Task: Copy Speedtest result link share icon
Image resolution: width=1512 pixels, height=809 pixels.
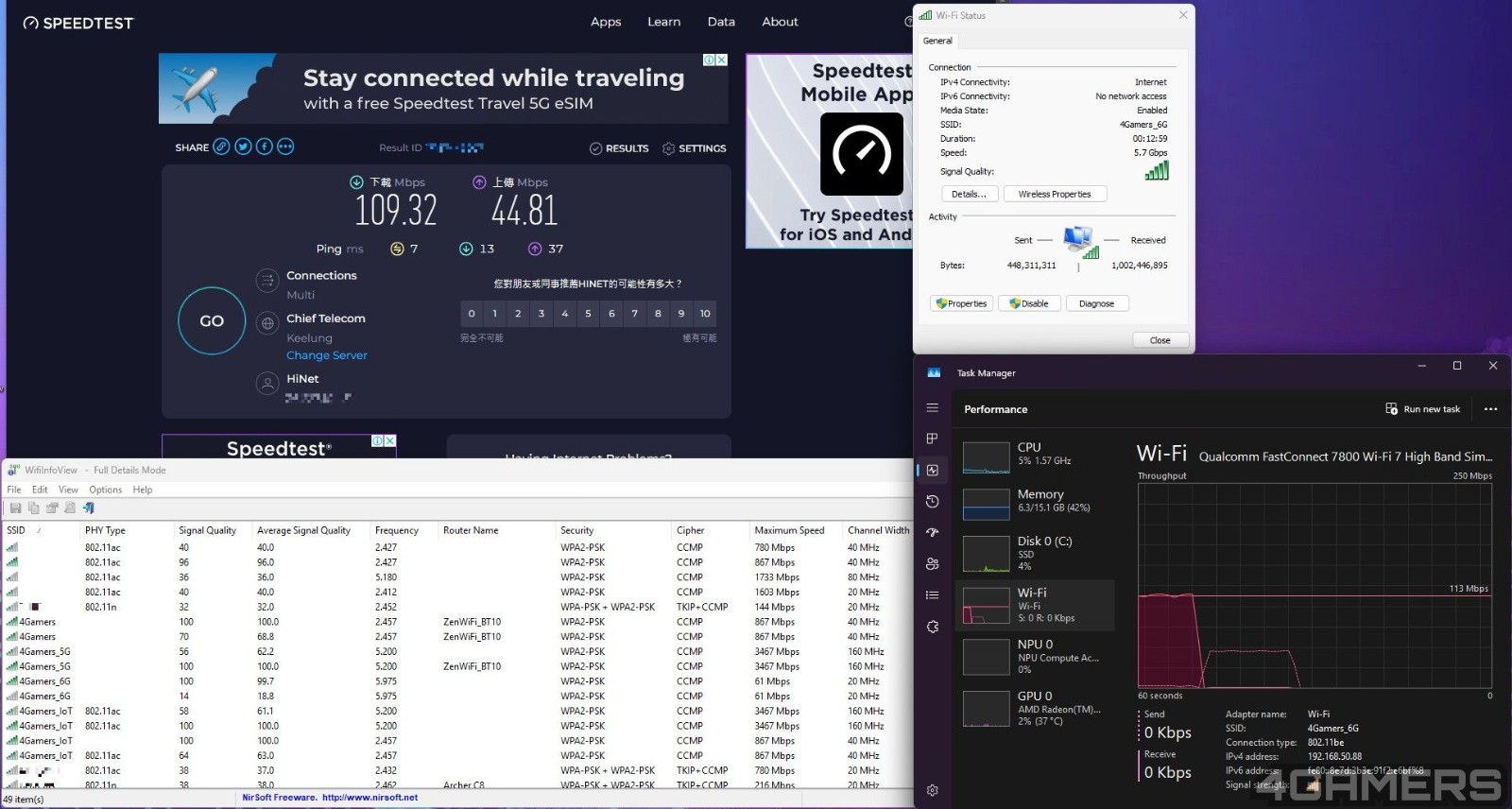Action: pyautogui.click(x=221, y=146)
